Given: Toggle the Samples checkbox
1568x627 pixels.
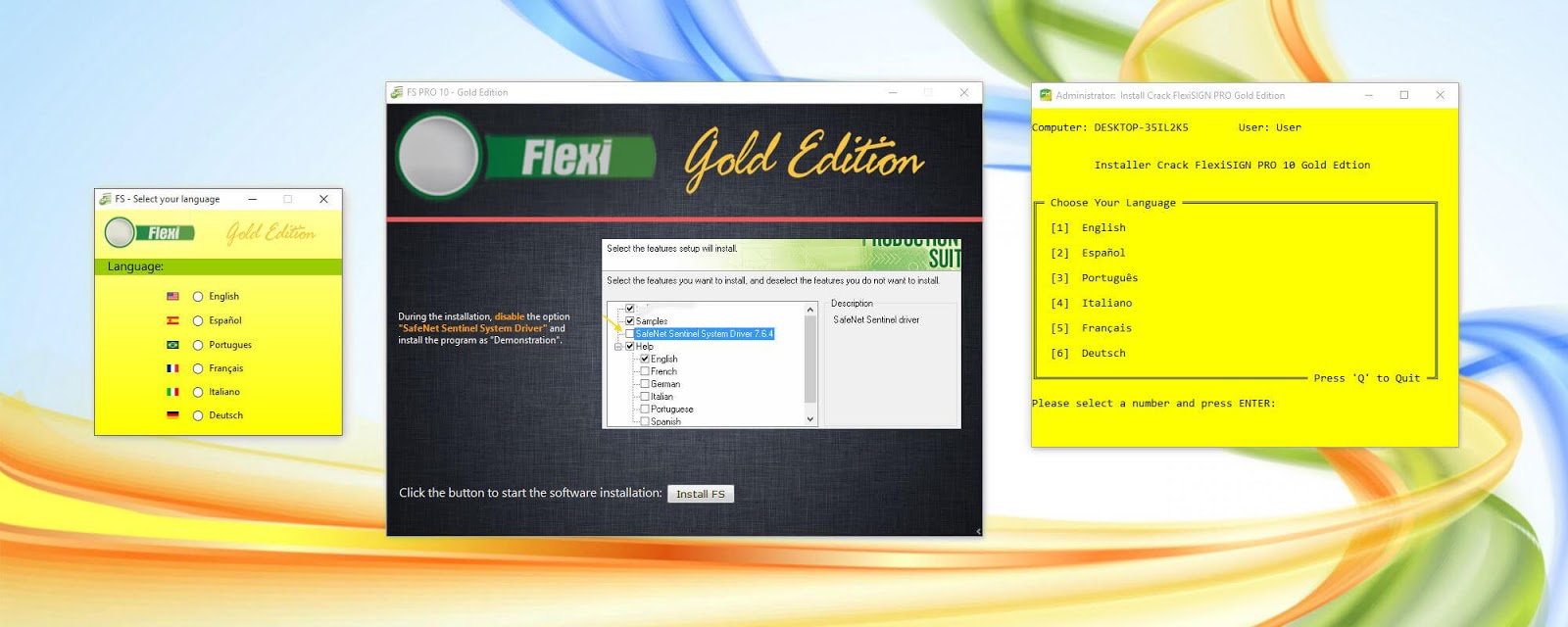Looking at the screenshot, I should (x=630, y=320).
